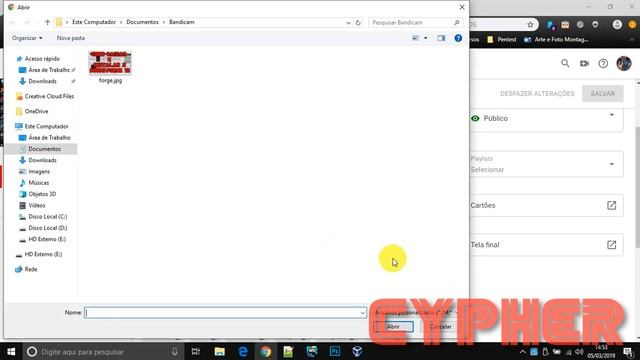This screenshot has height=360, width=640.
Task: Refresh the Bandicam folder listing
Action: click(x=358, y=22)
